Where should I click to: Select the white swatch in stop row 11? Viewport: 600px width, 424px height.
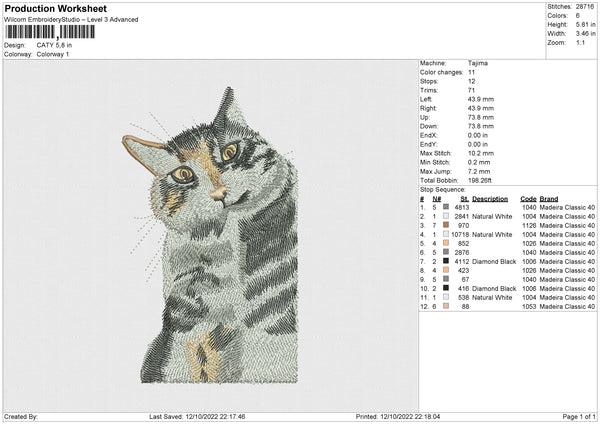[x=446, y=297]
